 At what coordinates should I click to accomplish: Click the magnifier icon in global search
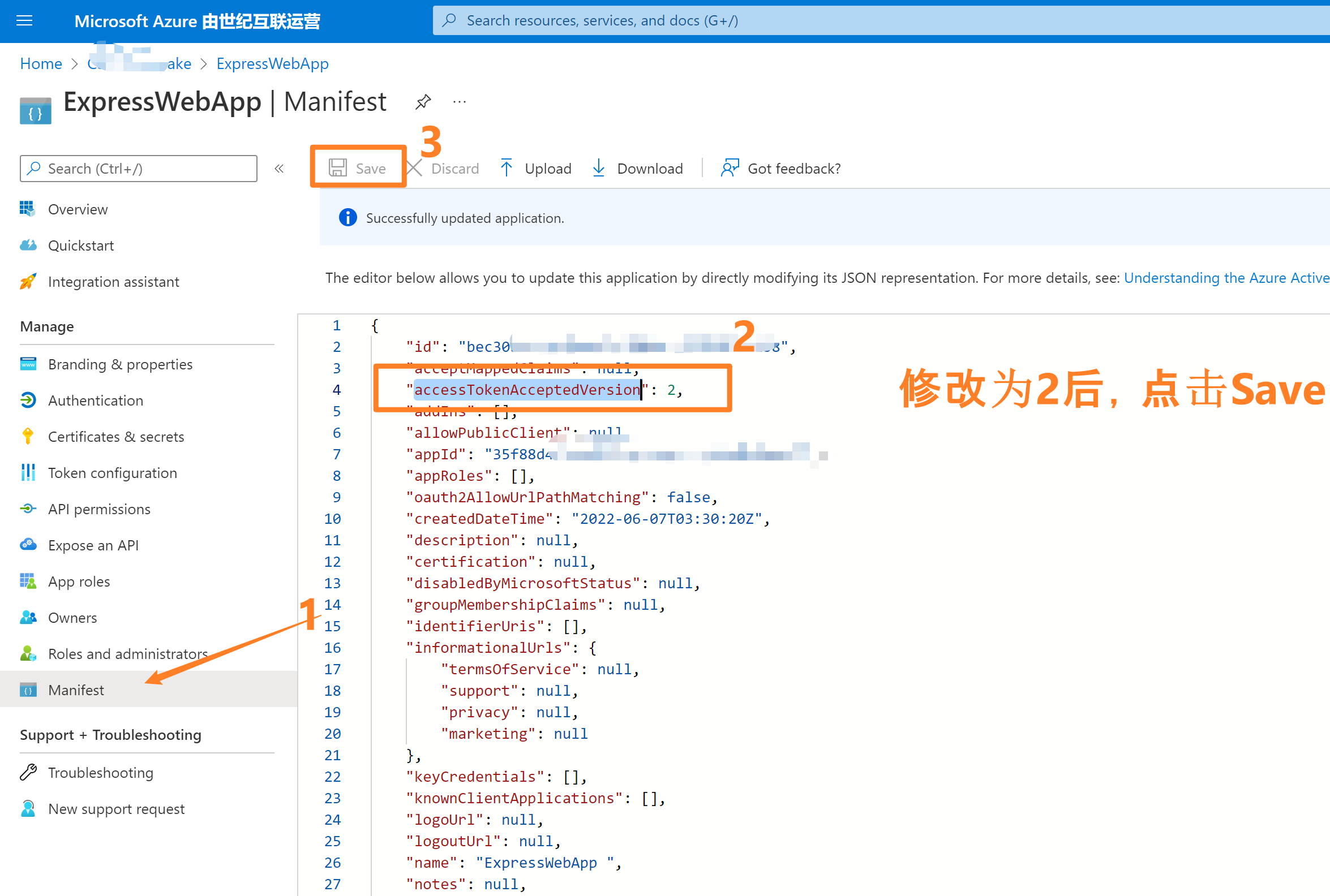click(x=450, y=20)
